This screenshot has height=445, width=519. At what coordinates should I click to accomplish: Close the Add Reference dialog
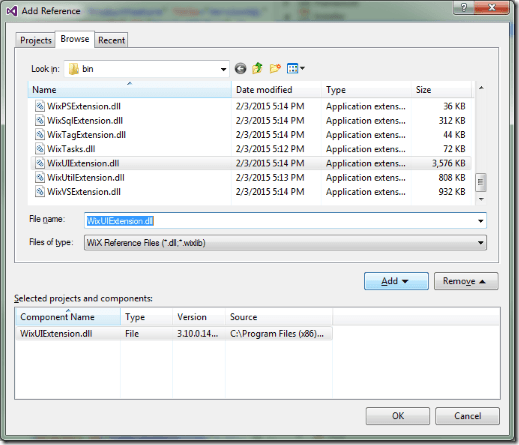[x=492, y=7]
